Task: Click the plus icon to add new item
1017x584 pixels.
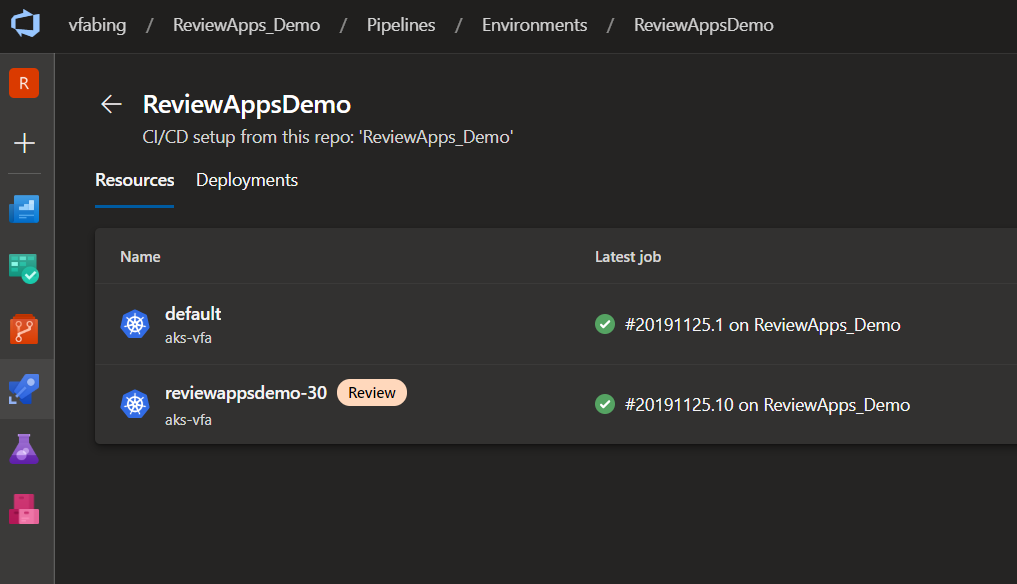Action: click(24, 143)
